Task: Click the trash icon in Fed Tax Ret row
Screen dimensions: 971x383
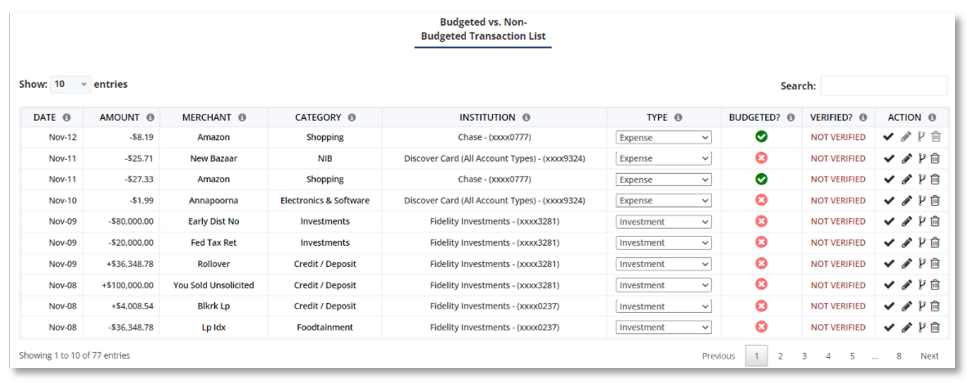Action: click(x=935, y=243)
